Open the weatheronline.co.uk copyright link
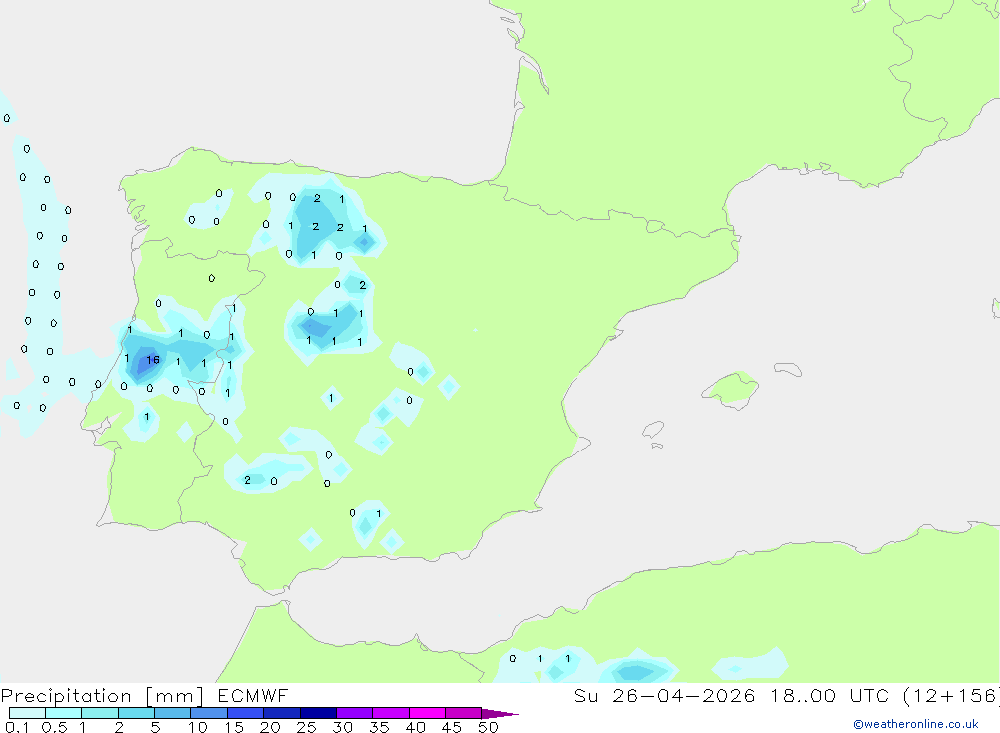 (916, 724)
